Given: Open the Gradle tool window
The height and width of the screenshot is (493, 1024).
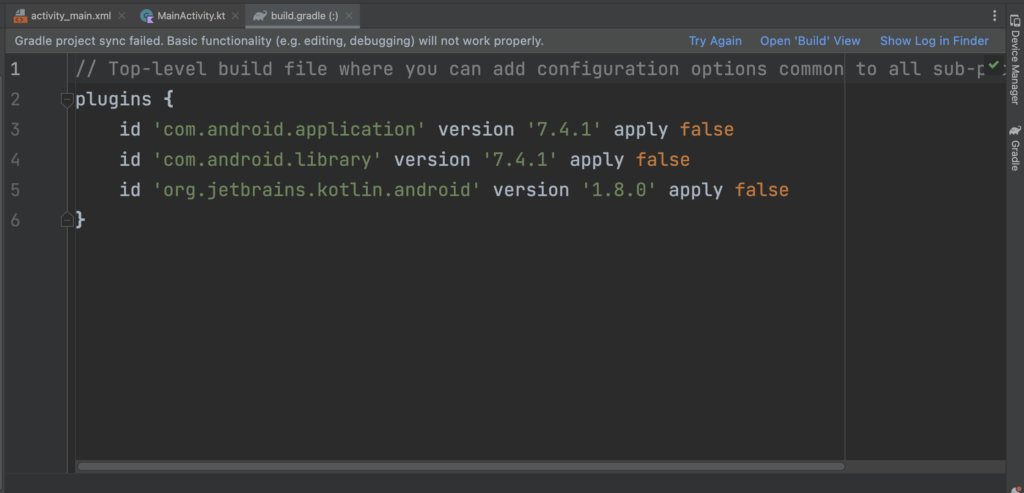Looking at the screenshot, I should [x=1015, y=148].
